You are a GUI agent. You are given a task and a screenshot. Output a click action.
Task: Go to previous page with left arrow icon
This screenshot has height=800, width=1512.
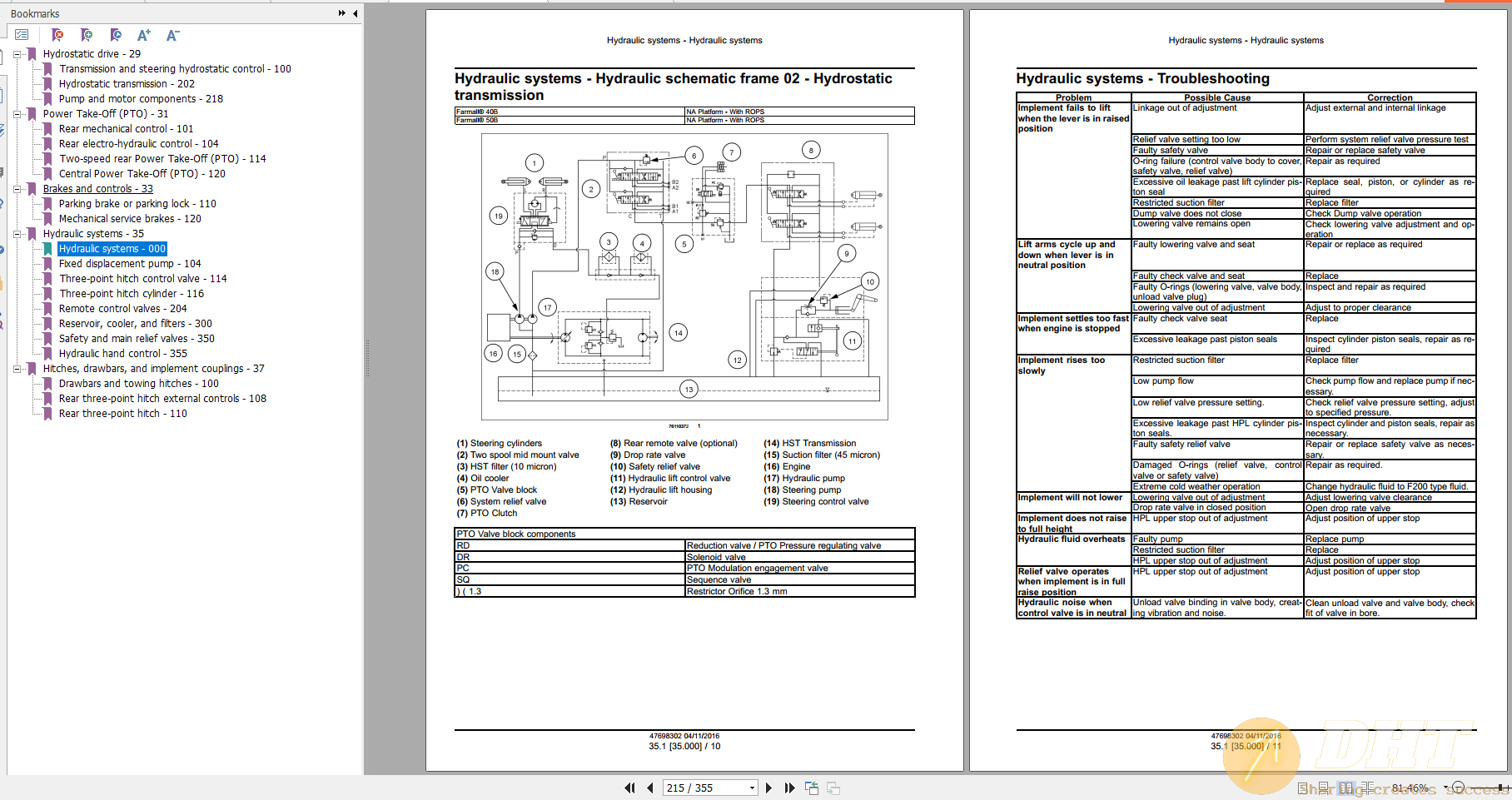tap(649, 788)
